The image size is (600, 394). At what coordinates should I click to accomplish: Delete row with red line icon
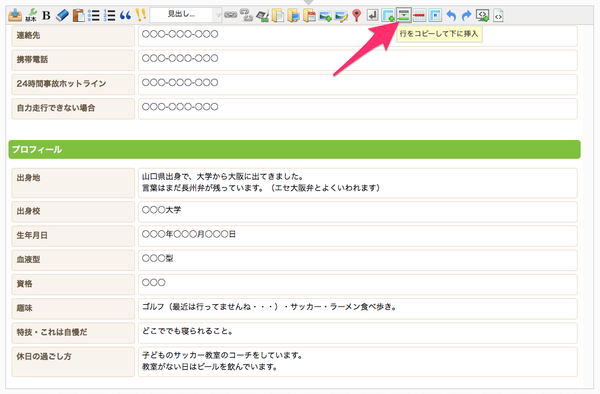(x=419, y=15)
